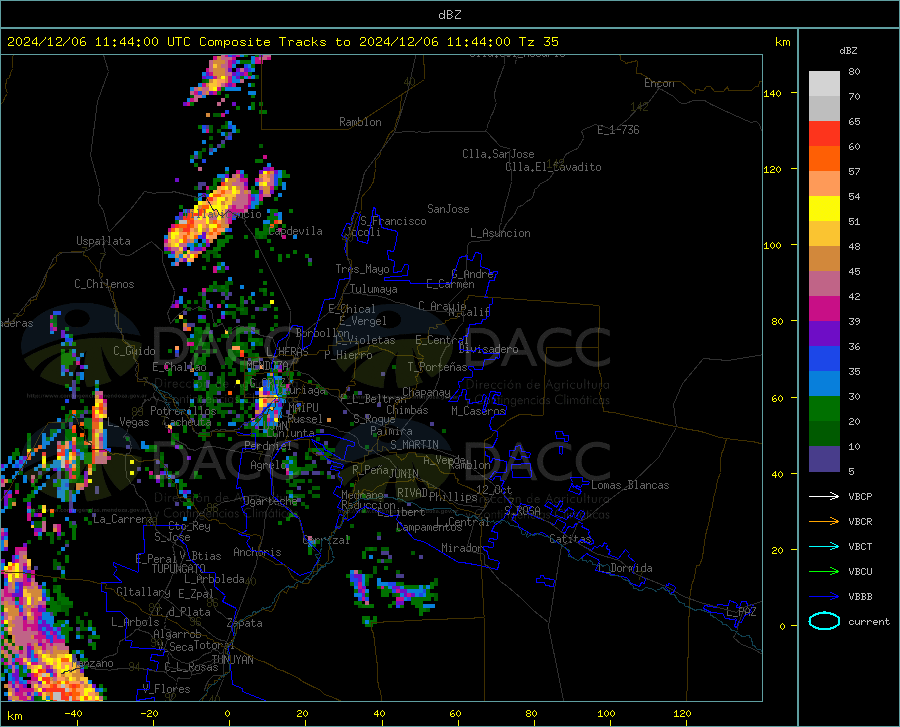
Task: Click the 'E_1-736' map label
Action: tap(618, 130)
